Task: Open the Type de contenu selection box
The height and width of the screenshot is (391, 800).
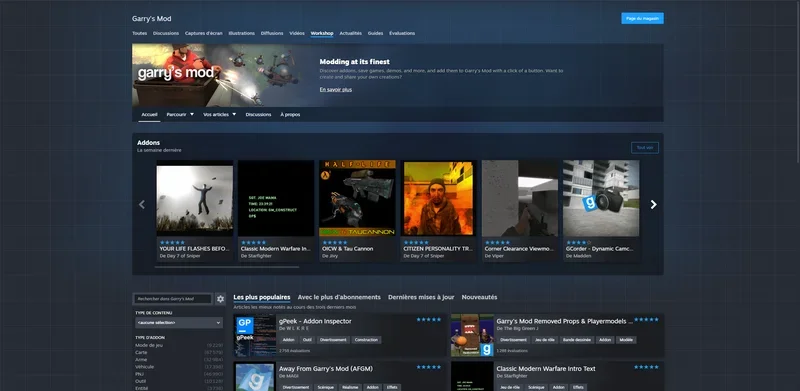Action: point(179,323)
